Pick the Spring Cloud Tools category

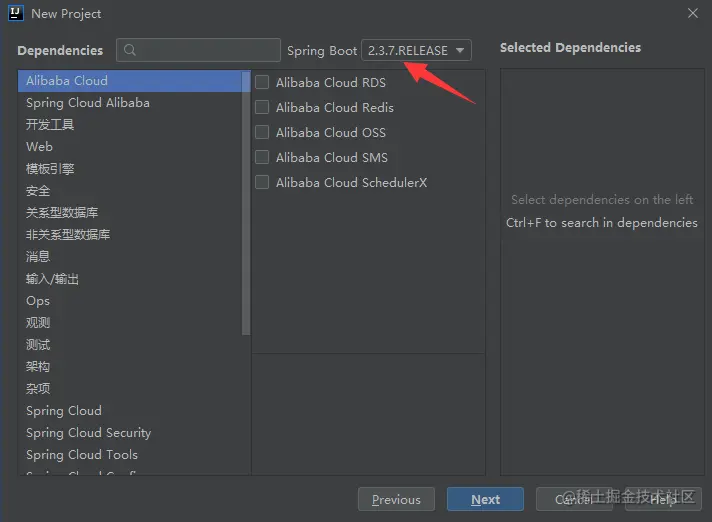[82, 454]
